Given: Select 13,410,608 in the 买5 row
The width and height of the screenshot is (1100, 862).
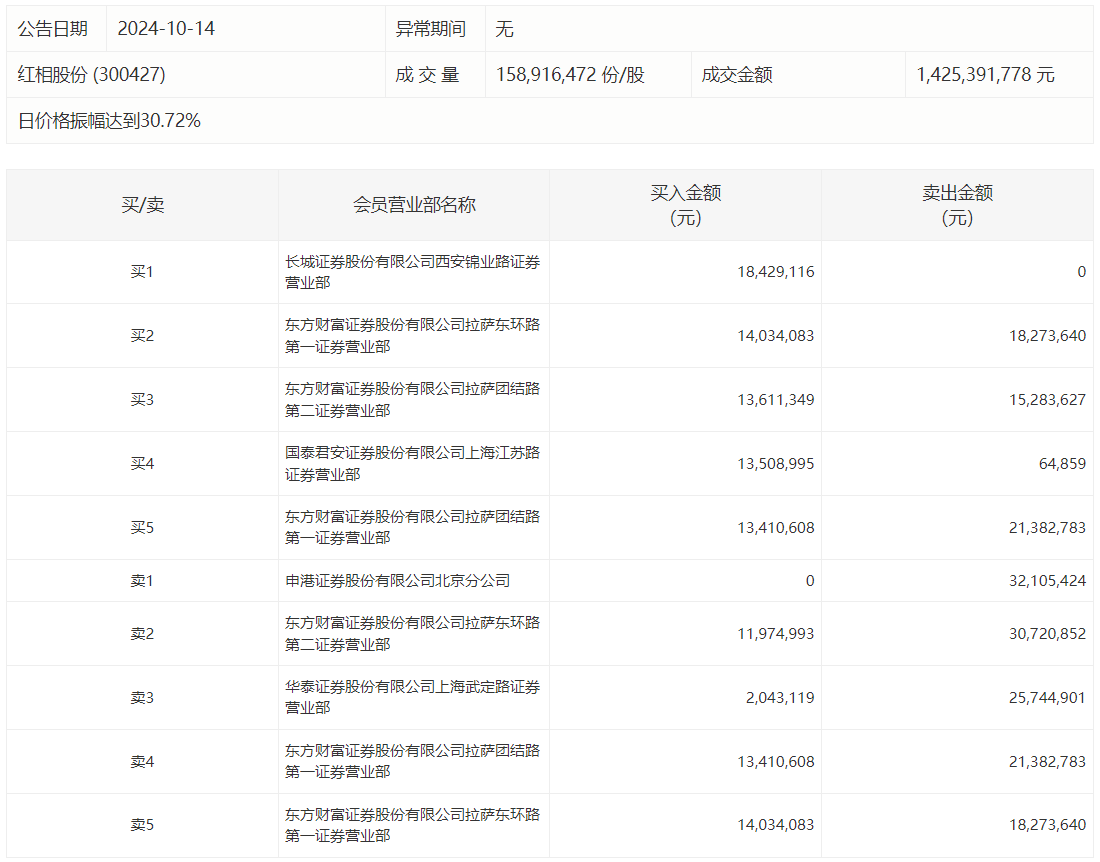Looking at the screenshot, I should point(776,527).
